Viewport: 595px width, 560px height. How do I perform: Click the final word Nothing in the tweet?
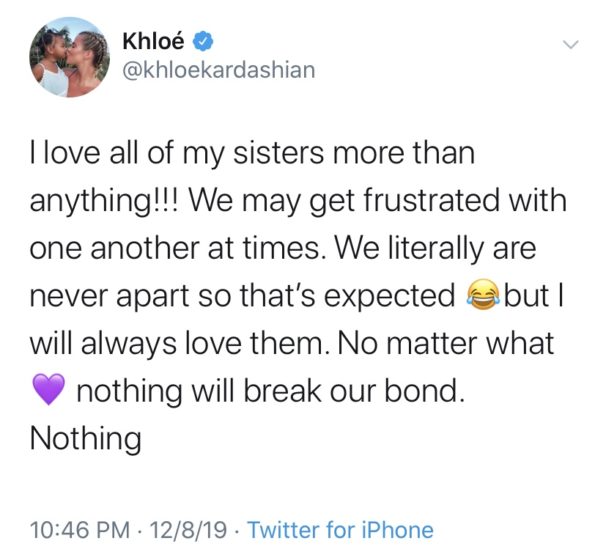pyautogui.click(x=86, y=438)
